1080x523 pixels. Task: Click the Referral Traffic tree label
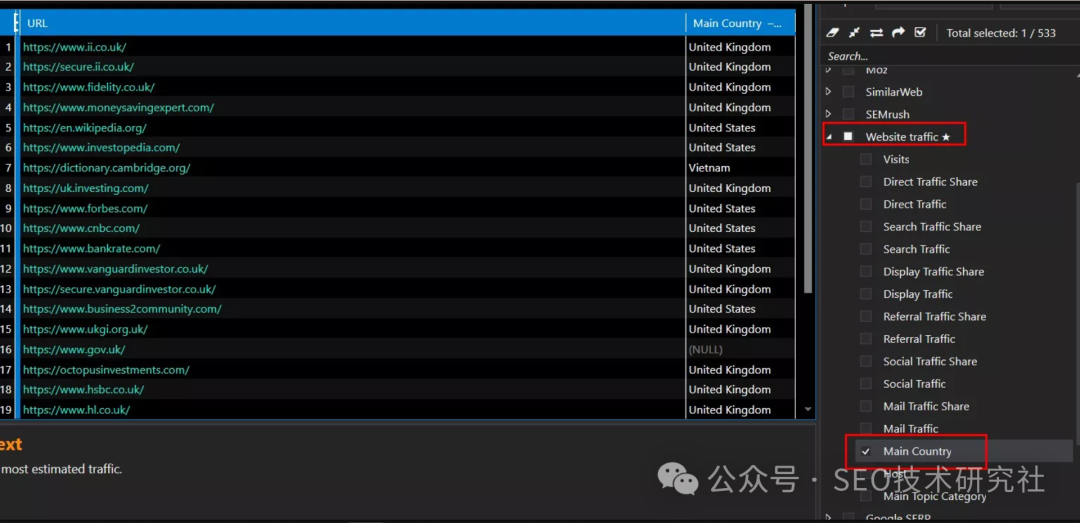click(920, 339)
